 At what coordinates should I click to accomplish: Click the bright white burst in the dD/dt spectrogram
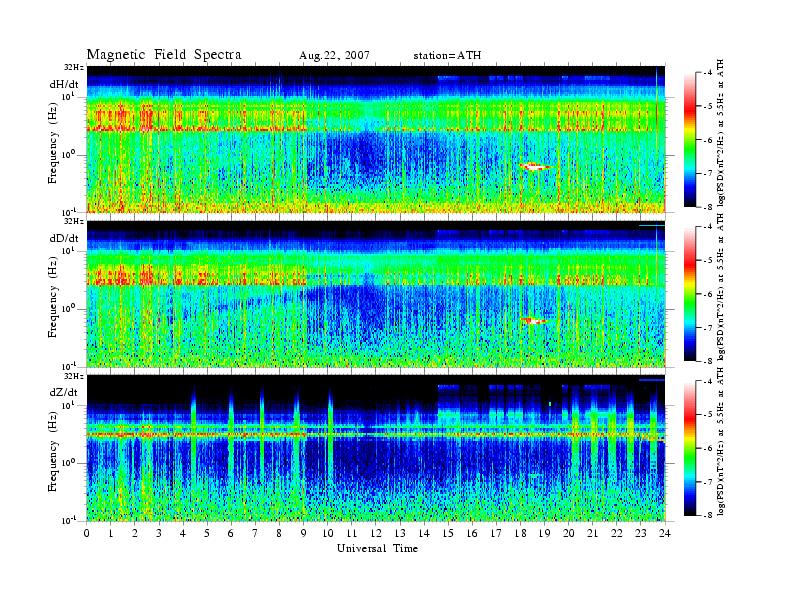coord(534,321)
